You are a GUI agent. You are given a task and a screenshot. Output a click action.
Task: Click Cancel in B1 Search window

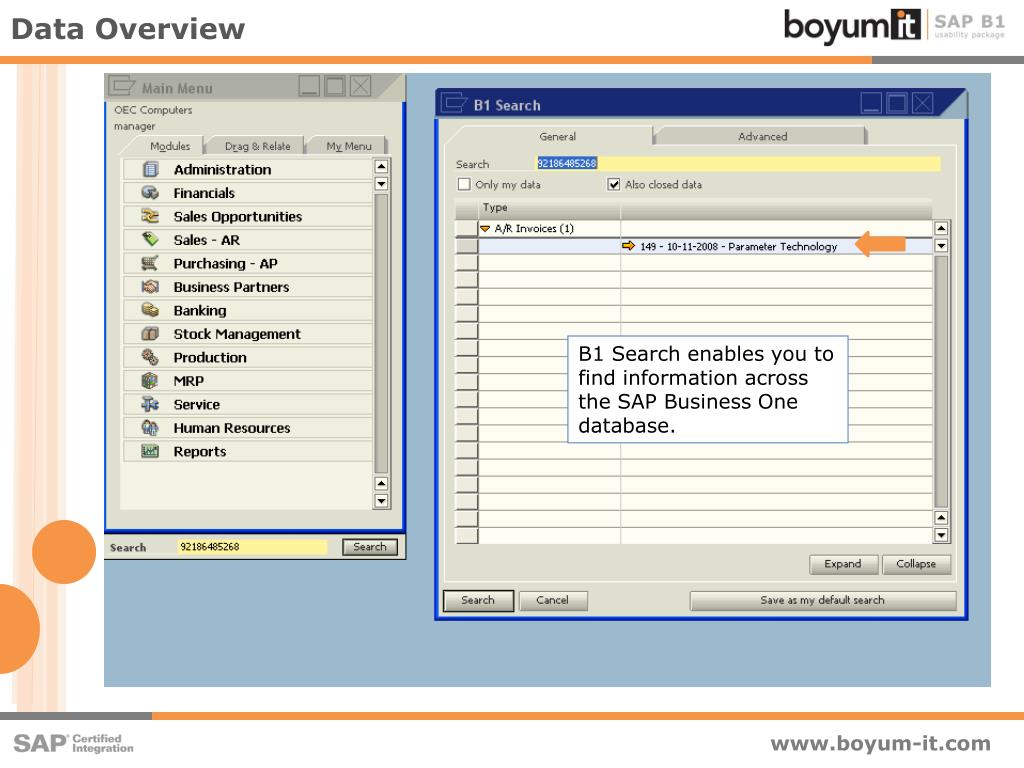tap(552, 600)
